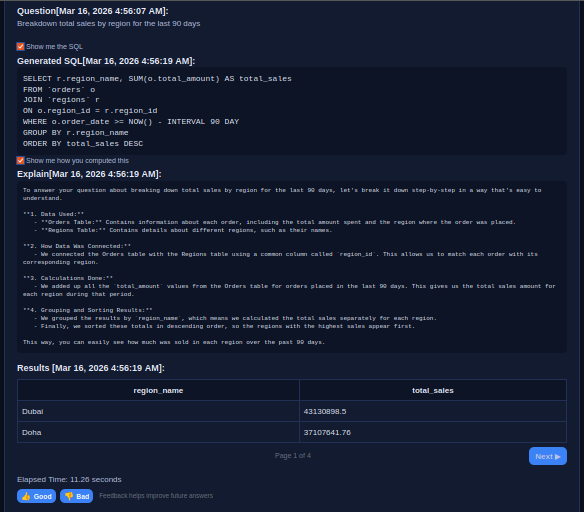Select the Dubai table cell

[158, 411]
